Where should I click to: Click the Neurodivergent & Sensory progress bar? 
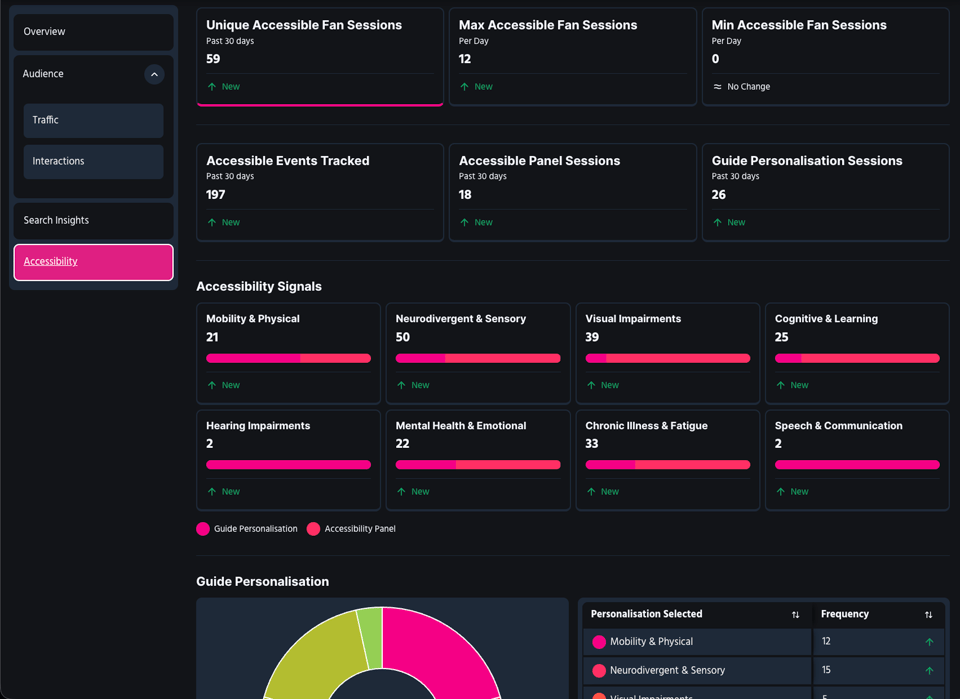pyautogui.click(x=478, y=358)
